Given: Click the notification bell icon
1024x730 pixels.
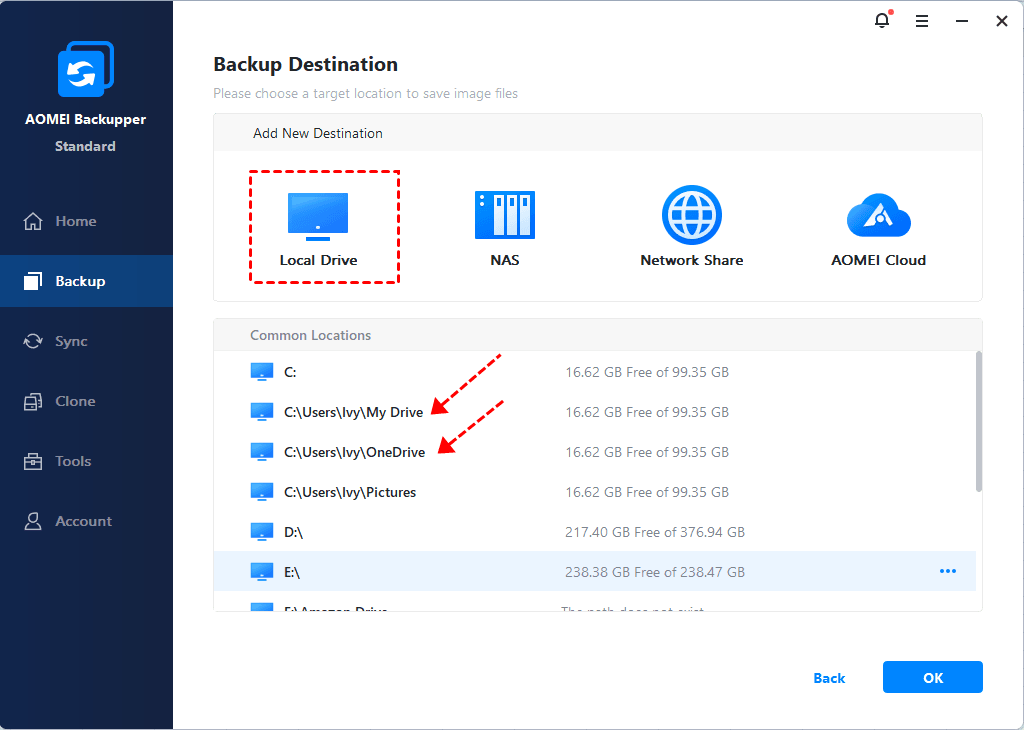Looking at the screenshot, I should click(882, 21).
